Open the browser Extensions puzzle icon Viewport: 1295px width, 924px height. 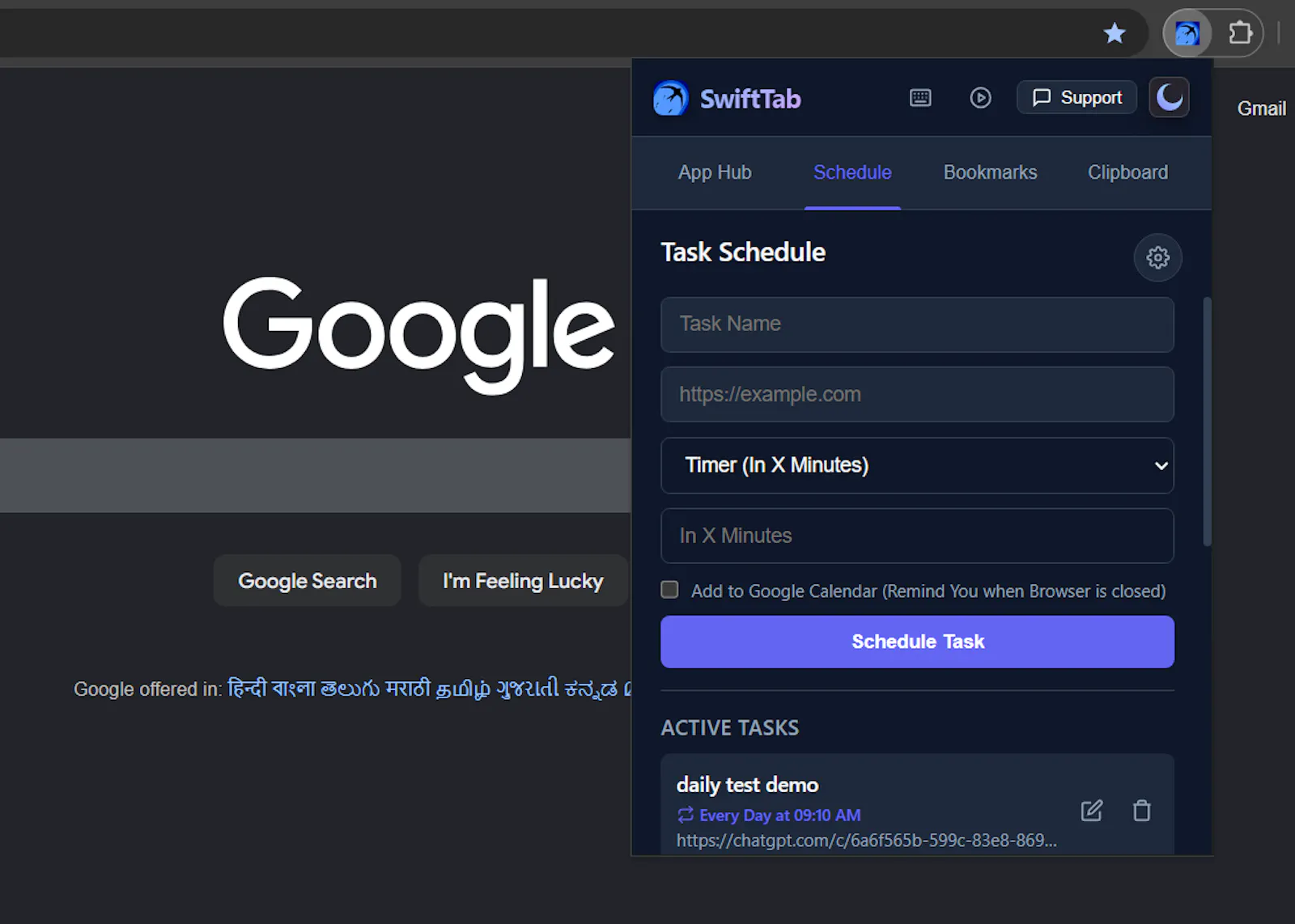tap(1240, 33)
